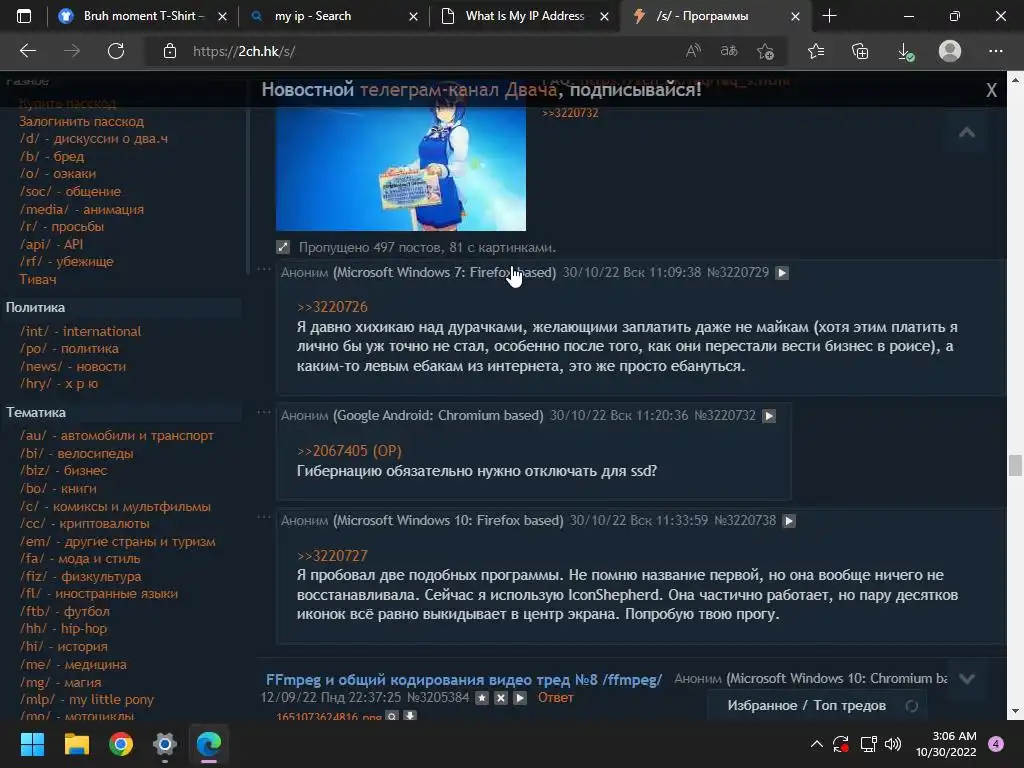Enlarge the anime girl thread image
This screenshot has width=1024, height=768.
[x=401, y=168]
